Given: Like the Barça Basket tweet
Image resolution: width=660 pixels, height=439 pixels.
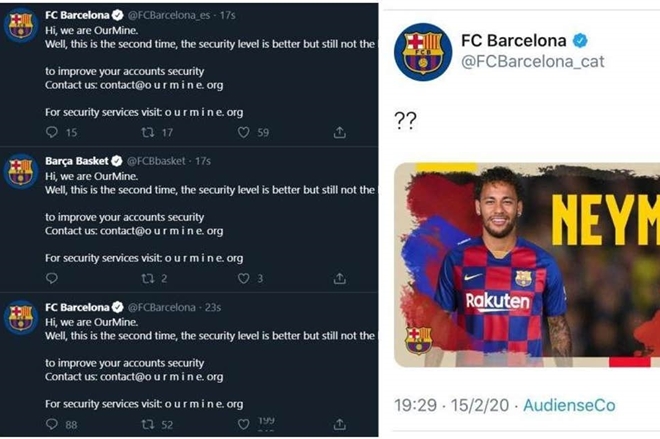Looking at the screenshot, I should point(243,279).
